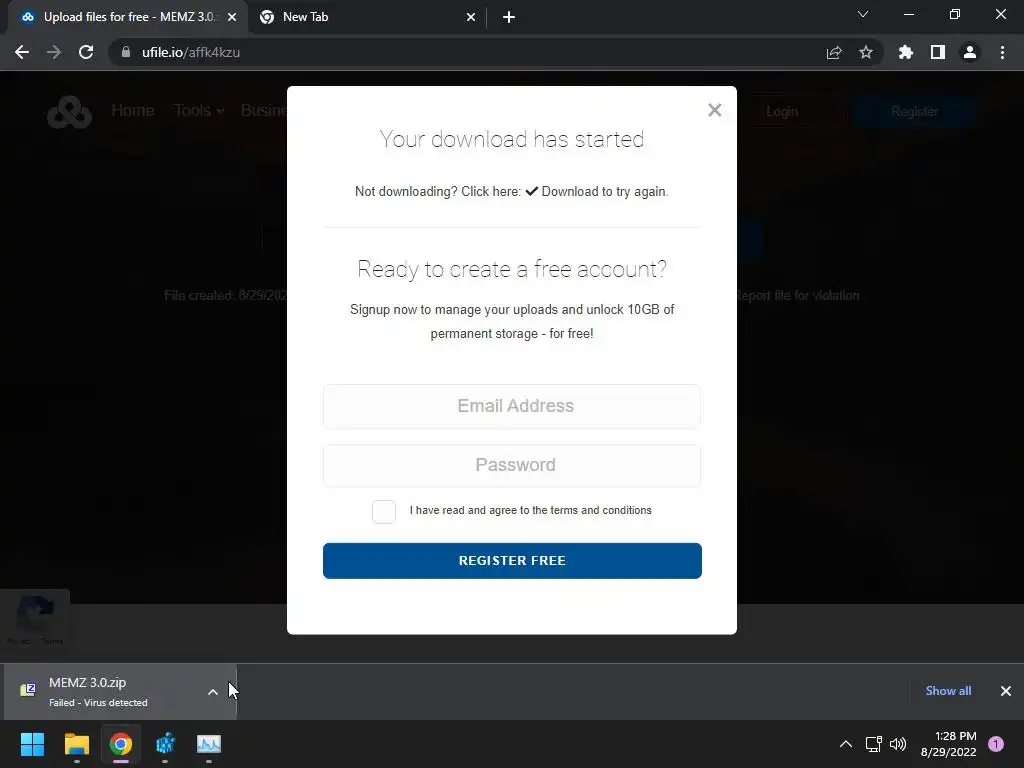Open the Extensions puzzle icon
The width and height of the screenshot is (1024, 768).
(906, 52)
